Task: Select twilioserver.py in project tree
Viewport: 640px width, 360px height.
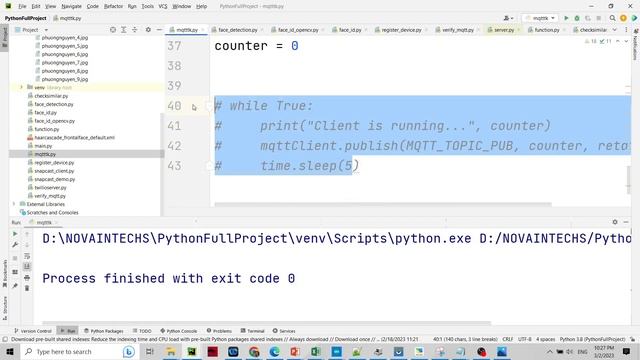Action: (50, 187)
